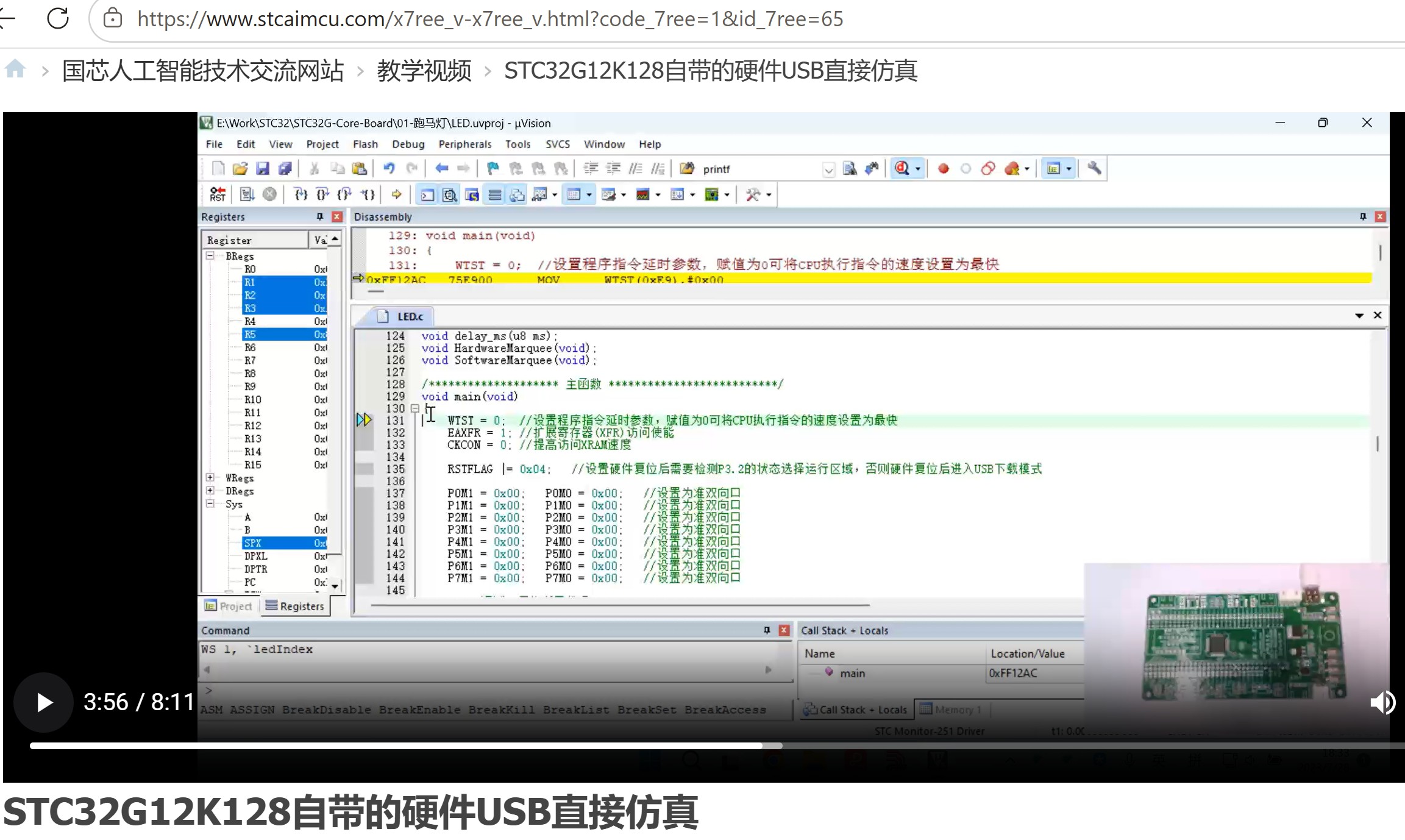Click the home icon in breadcrumb

pyautogui.click(x=15, y=68)
